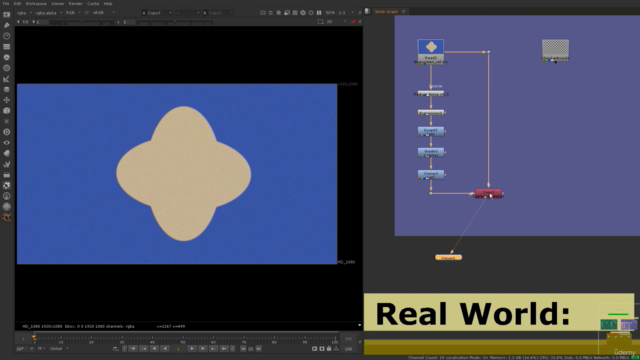Viewport: 640px width, 360px height.
Task: Toggle the region of interest icon beside 2D
Action: tap(320, 22)
